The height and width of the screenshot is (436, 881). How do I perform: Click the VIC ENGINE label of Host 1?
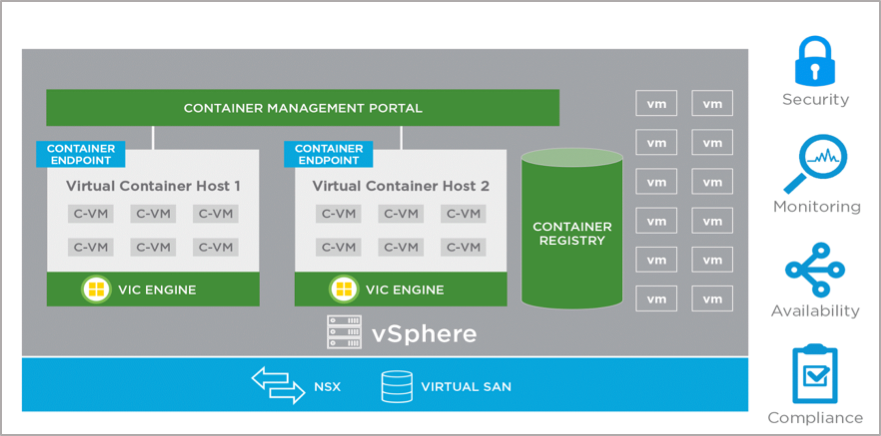pos(157,290)
